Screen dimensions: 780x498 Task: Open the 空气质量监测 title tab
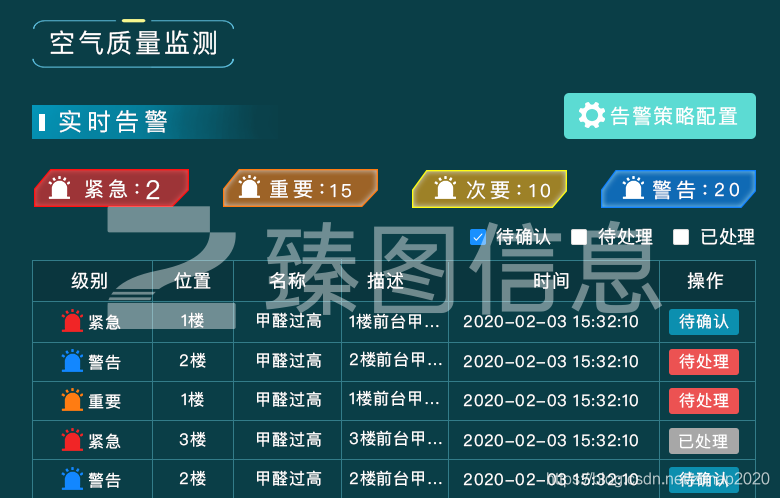coord(133,43)
